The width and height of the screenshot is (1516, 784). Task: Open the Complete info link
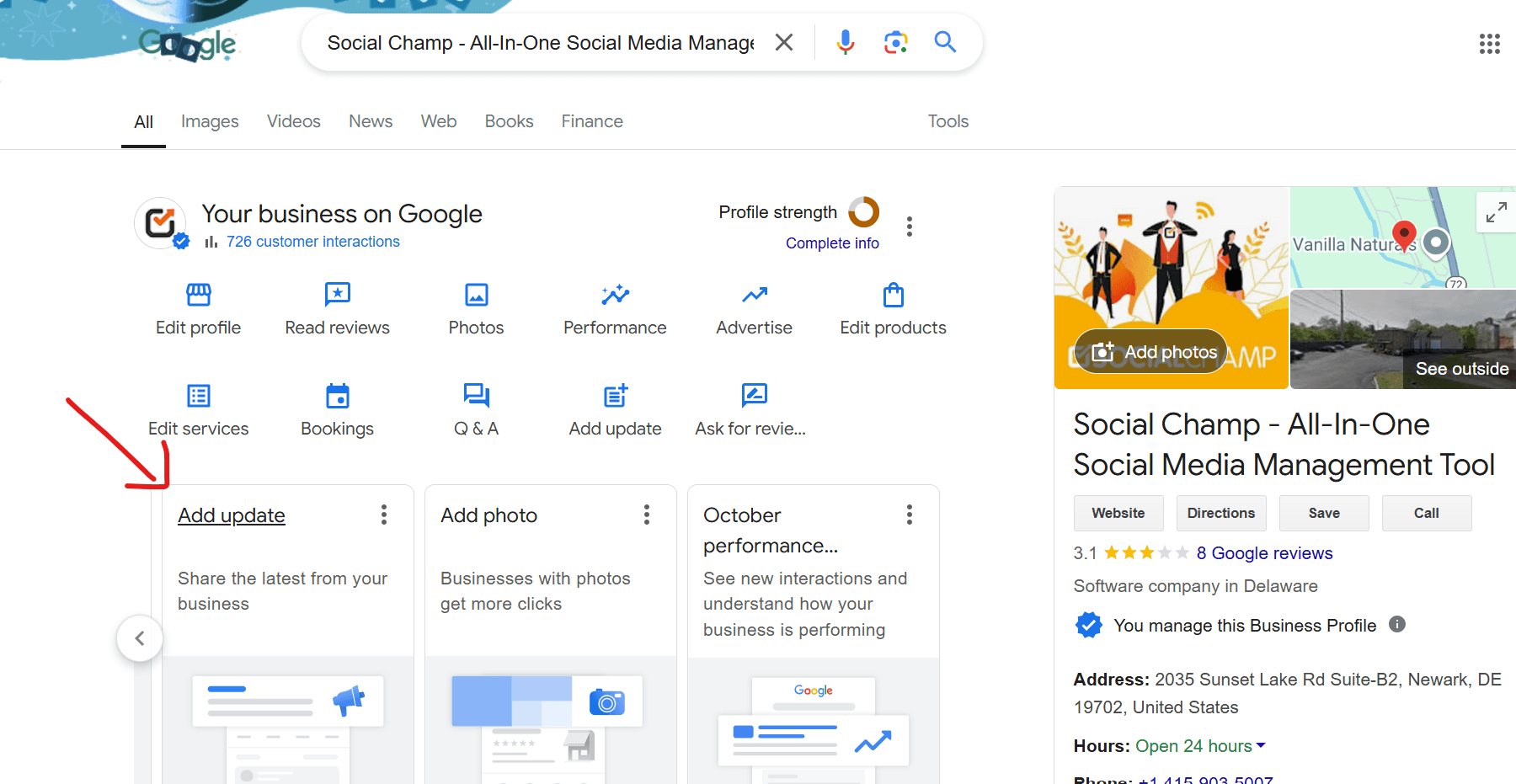[832, 243]
